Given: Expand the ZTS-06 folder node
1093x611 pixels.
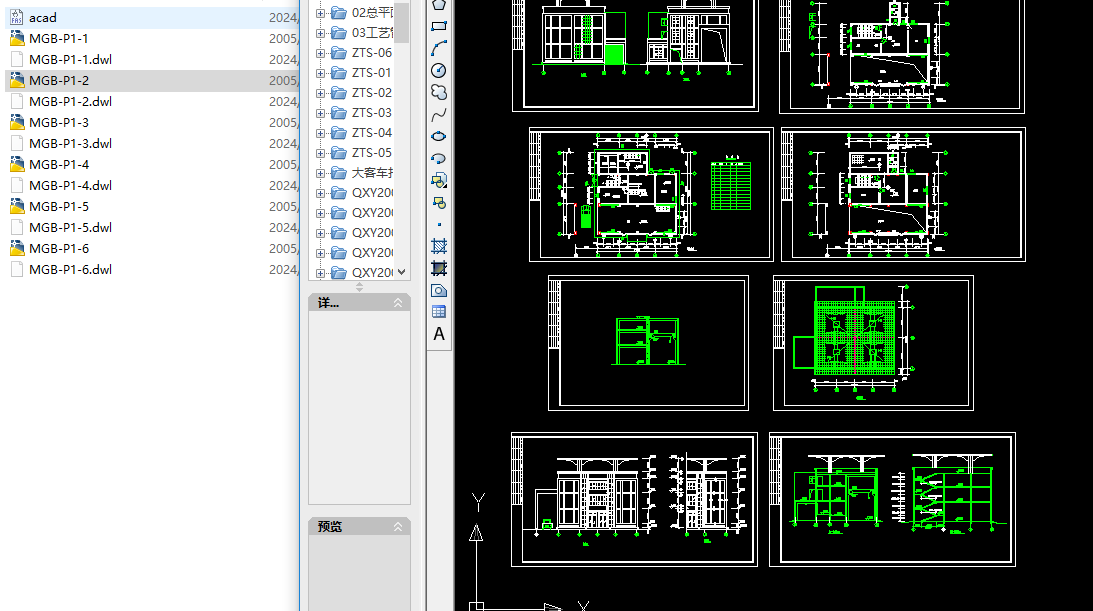Looking at the screenshot, I should point(320,53).
